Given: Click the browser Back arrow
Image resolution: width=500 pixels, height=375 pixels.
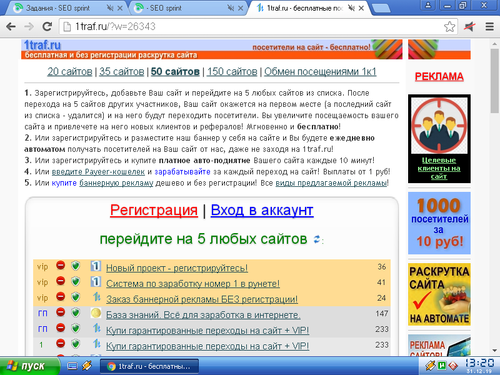Looking at the screenshot, I should pyautogui.click(x=11, y=27).
